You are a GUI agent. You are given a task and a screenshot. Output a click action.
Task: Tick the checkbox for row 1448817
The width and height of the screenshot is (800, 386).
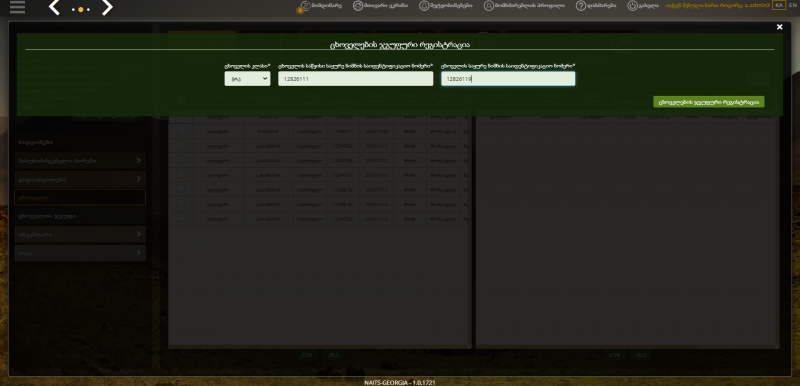coord(181,131)
